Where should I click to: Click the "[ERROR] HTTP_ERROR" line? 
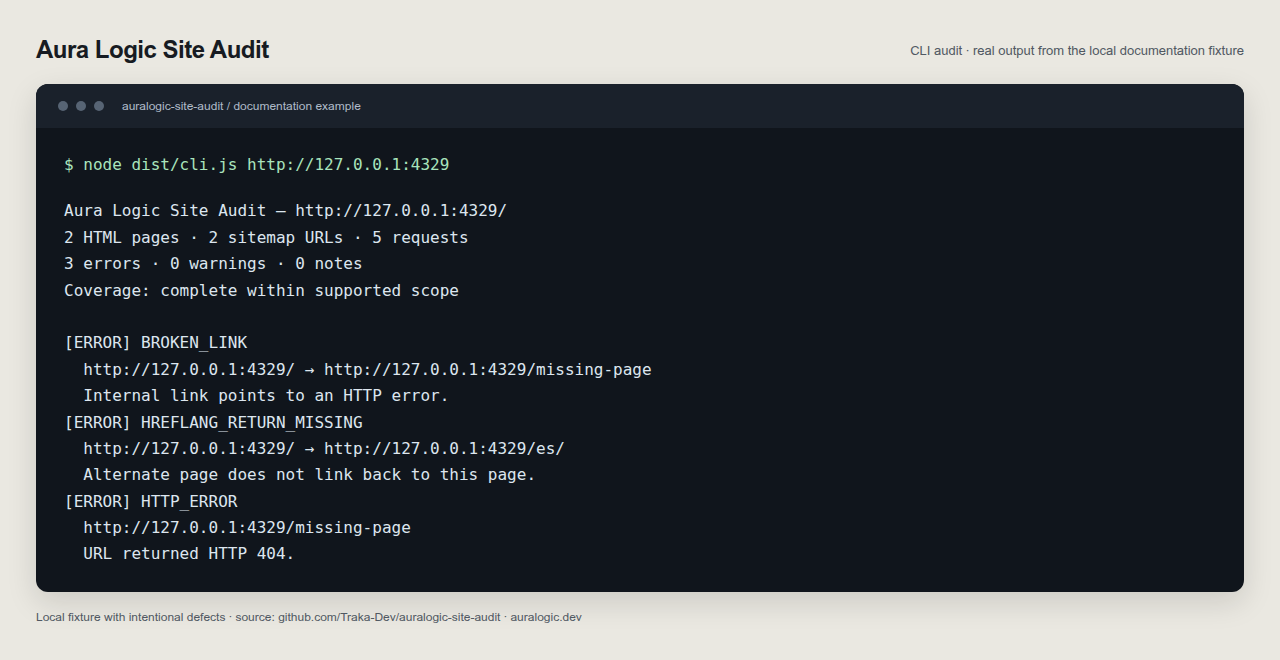(x=151, y=502)
